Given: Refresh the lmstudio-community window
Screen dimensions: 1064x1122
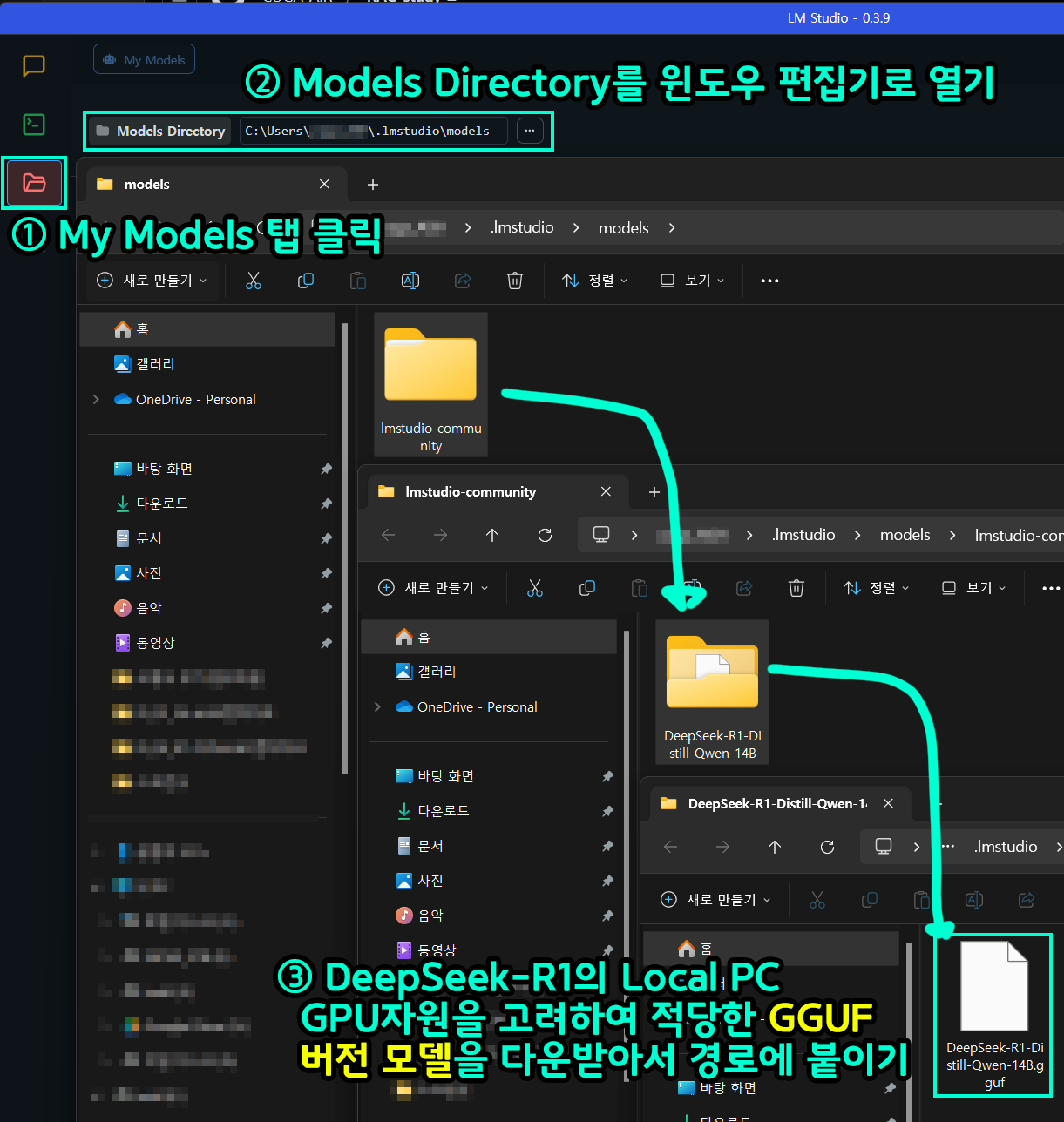Looking at the screenshot, I should tap(545, 535).
